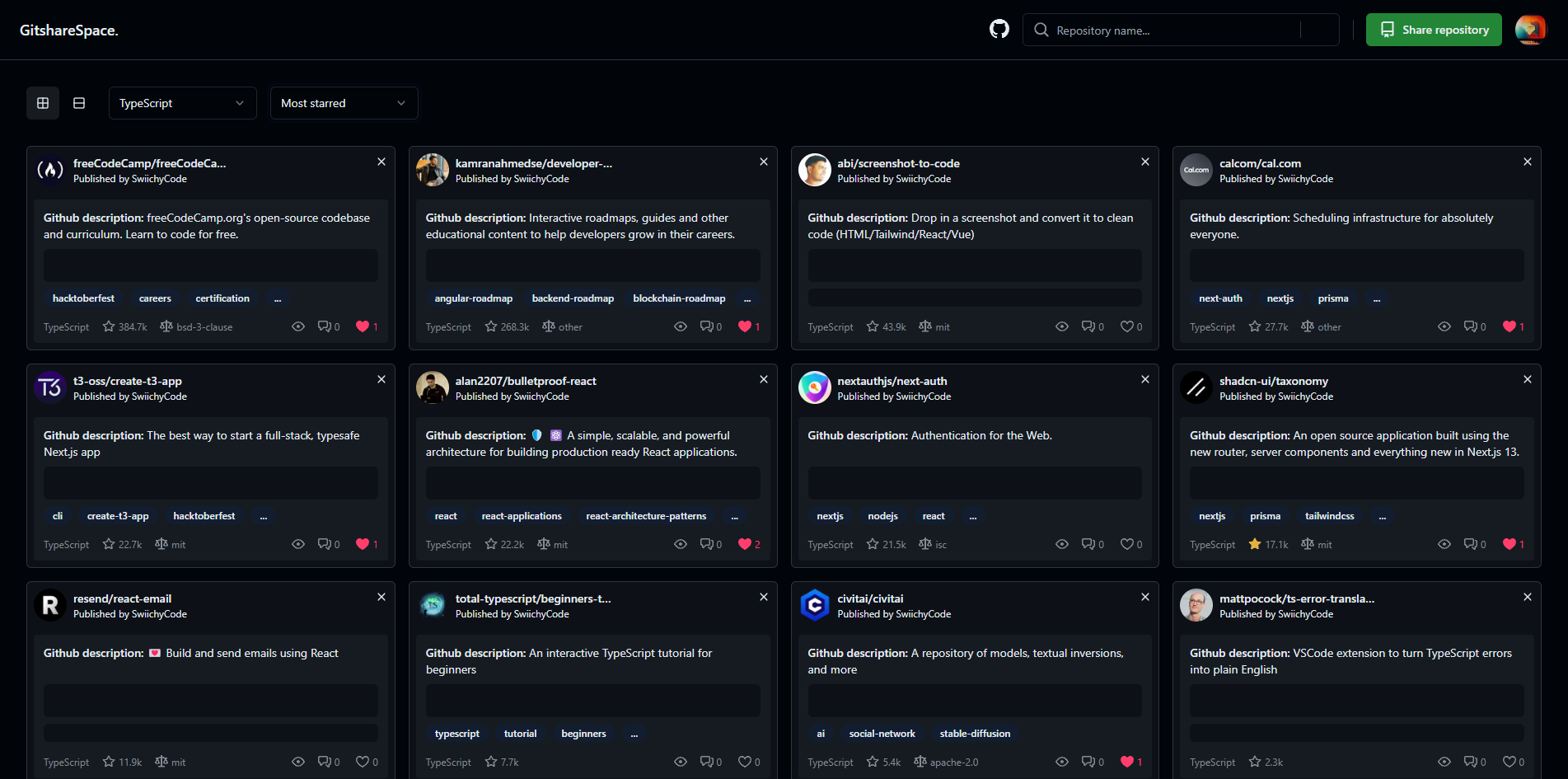
Task: Open comments on alan2207/bulletproof-react card
Action: point(707,544)
